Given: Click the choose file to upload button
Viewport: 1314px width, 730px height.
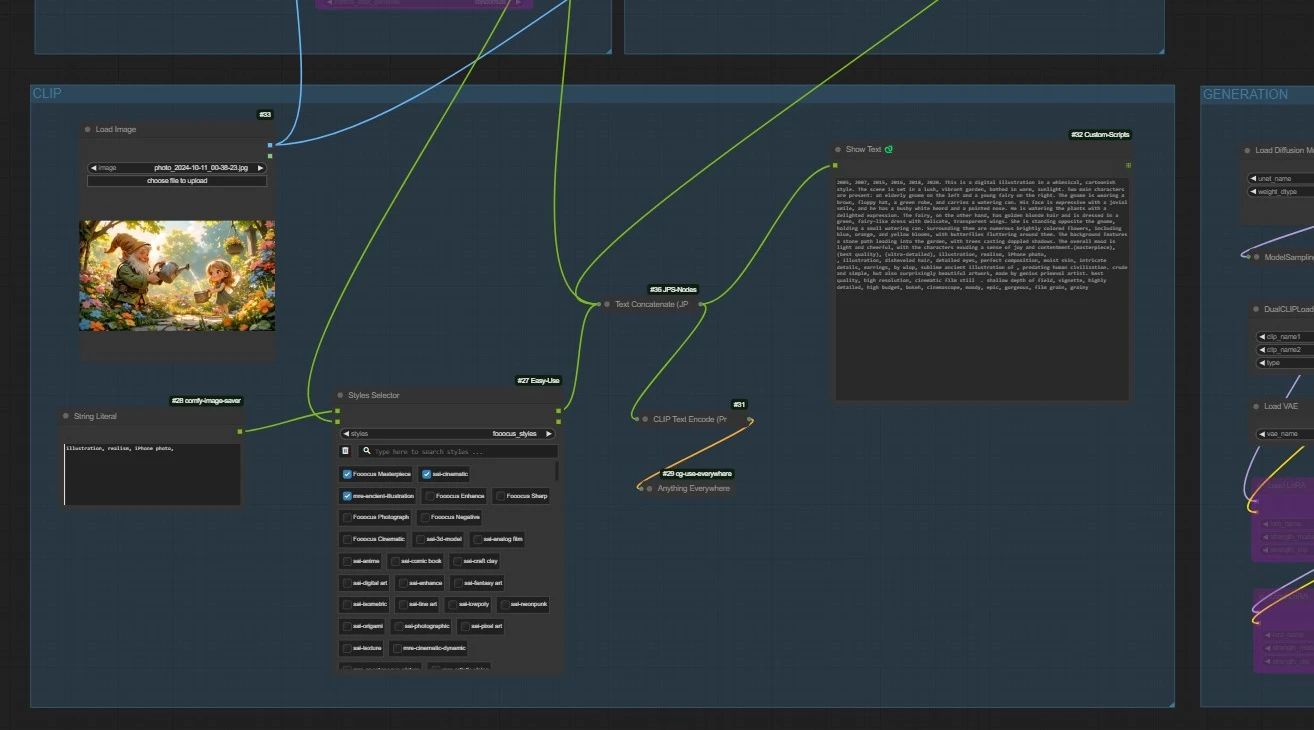Looking at the screenshot, I should tap(177, 181).
